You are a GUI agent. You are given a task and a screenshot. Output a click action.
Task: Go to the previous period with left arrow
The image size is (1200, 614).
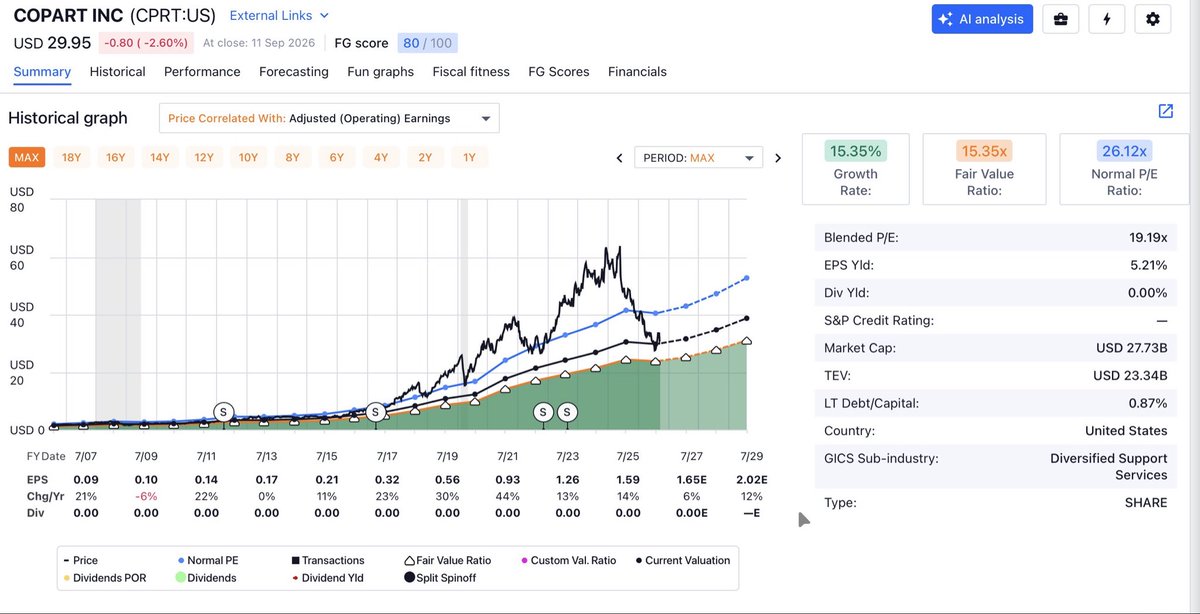[x=619, y=158]
